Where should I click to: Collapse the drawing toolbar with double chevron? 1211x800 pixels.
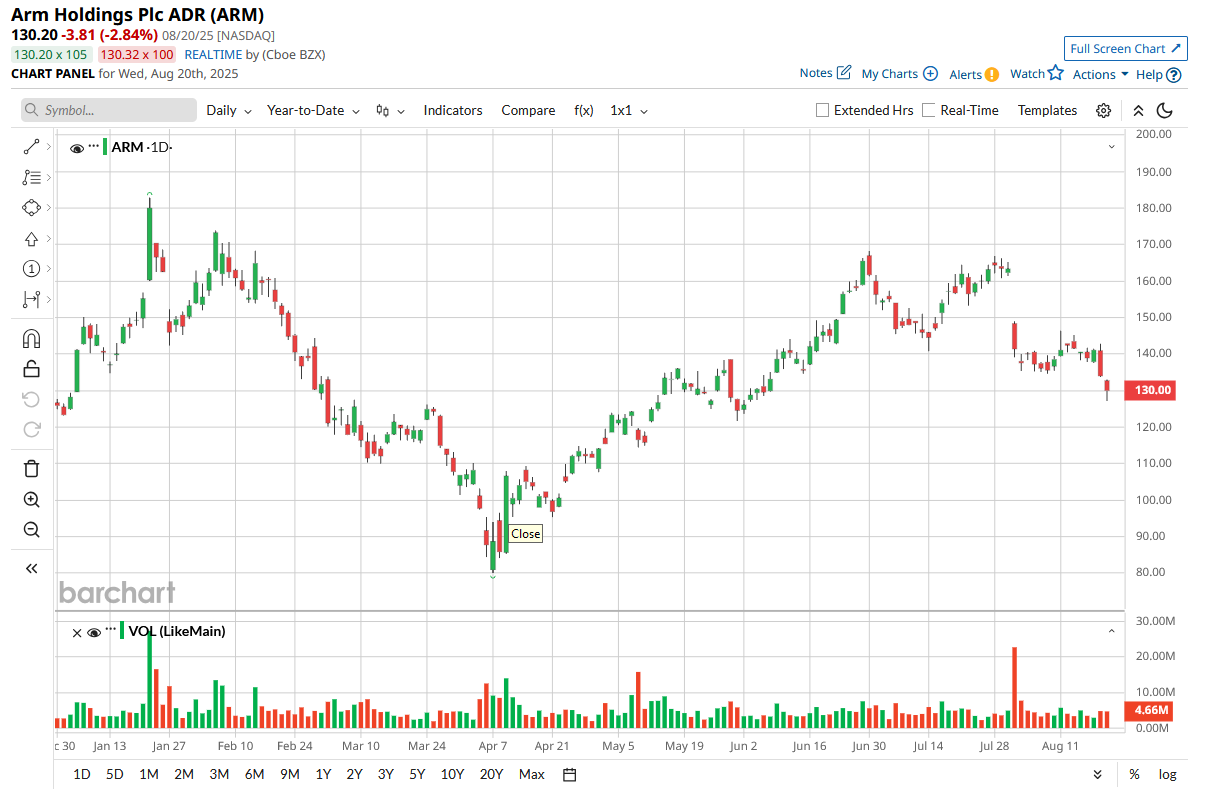coord(31,568)
